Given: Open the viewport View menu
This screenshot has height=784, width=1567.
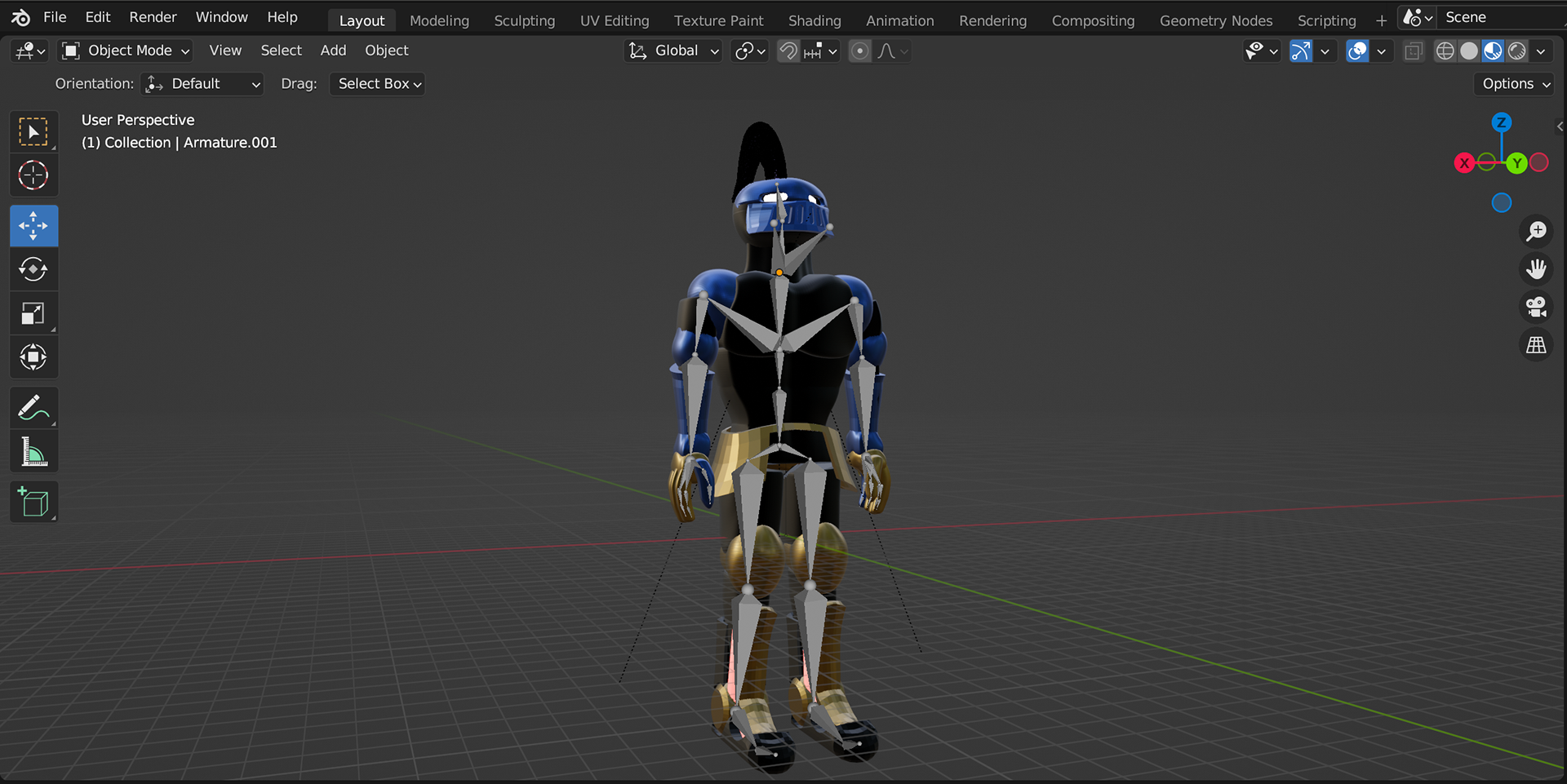Looking at the screenshot, I should [225, 51].
